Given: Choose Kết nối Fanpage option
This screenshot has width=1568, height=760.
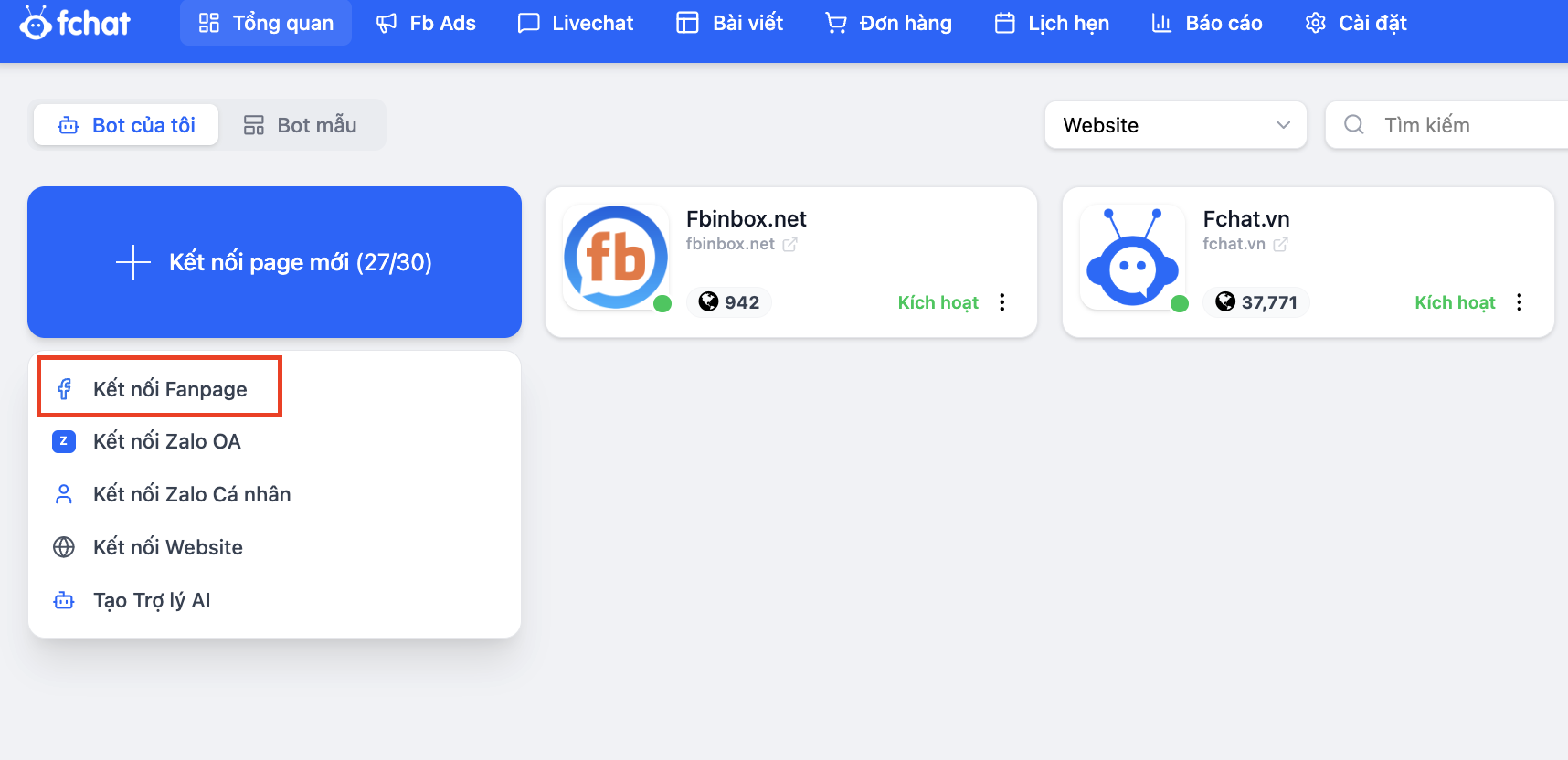Looking at the screenshot, I should [170, 389].
